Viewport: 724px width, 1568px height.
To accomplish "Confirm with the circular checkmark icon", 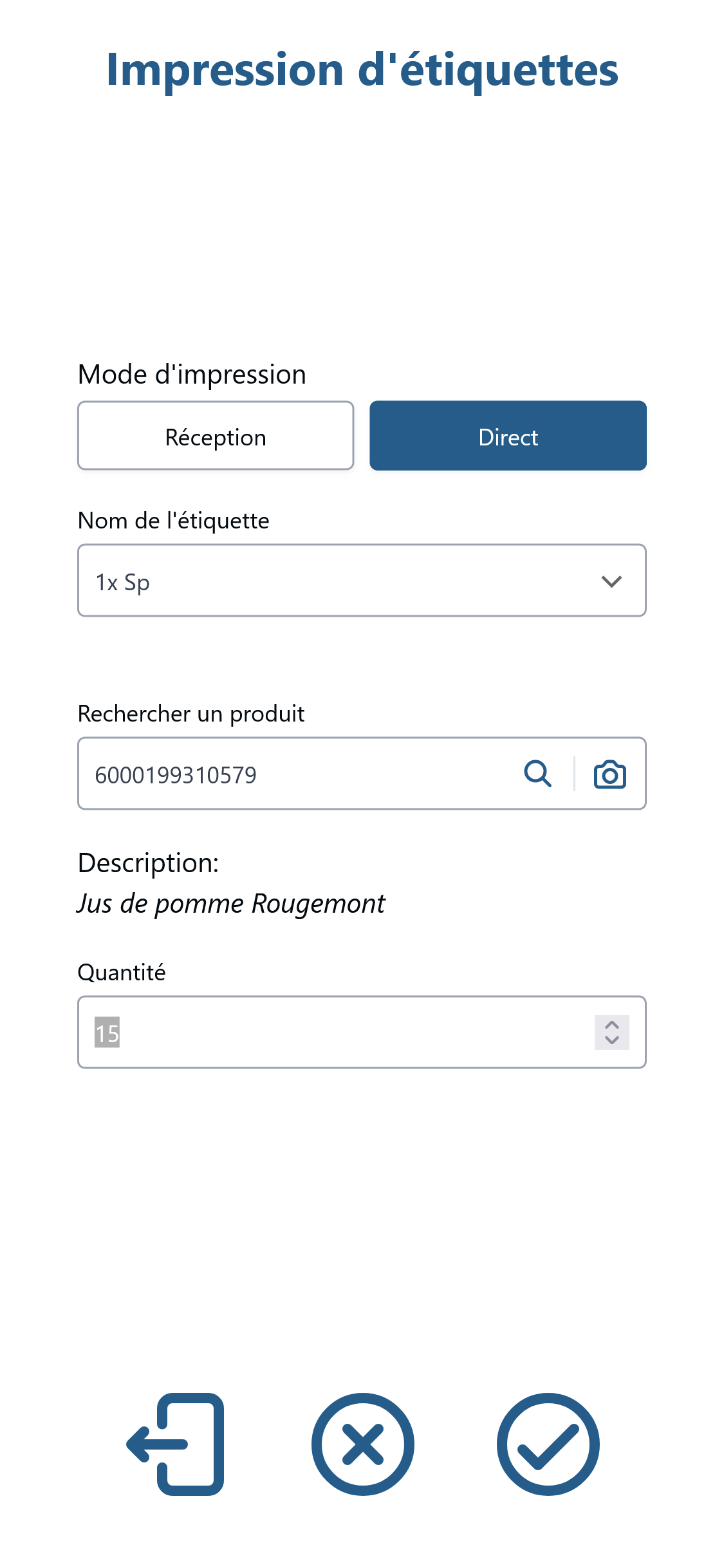I will 548,1444.
